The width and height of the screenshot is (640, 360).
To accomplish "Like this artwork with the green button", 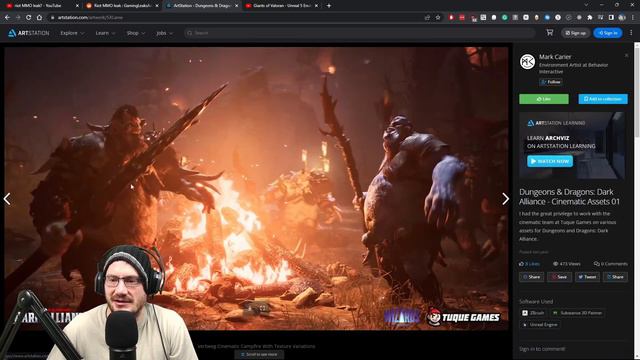I will coord(544,99).
